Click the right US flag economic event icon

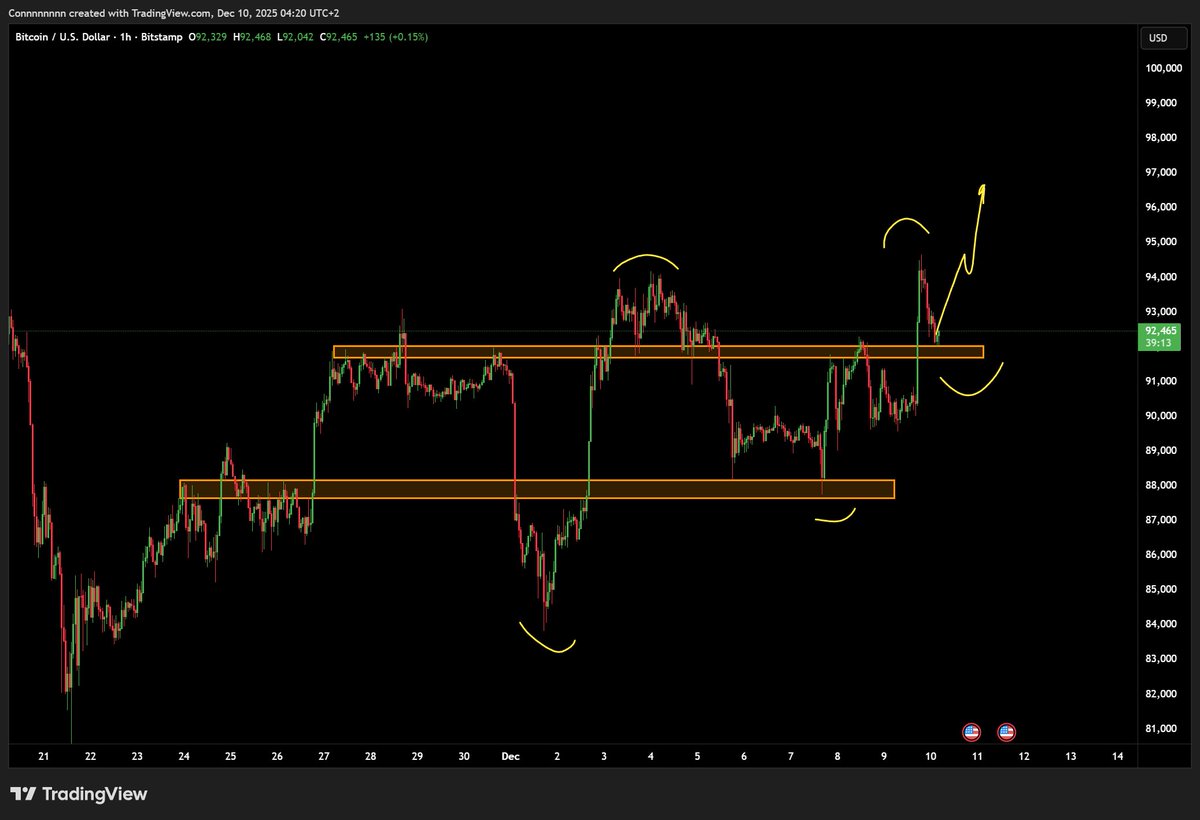click(1007, 732)
